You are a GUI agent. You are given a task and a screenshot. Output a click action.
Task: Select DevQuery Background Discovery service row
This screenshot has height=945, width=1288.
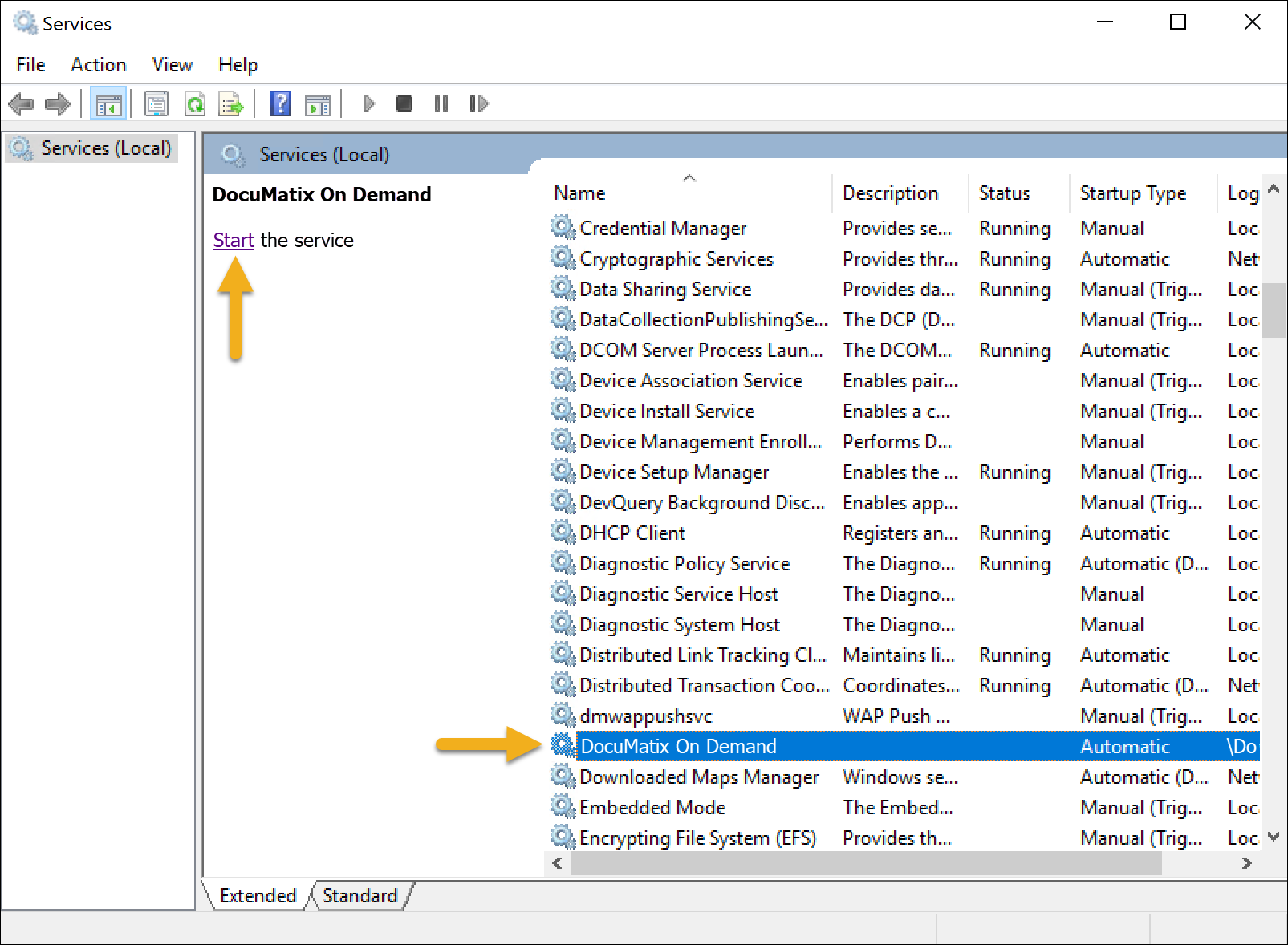pos(904,502)
